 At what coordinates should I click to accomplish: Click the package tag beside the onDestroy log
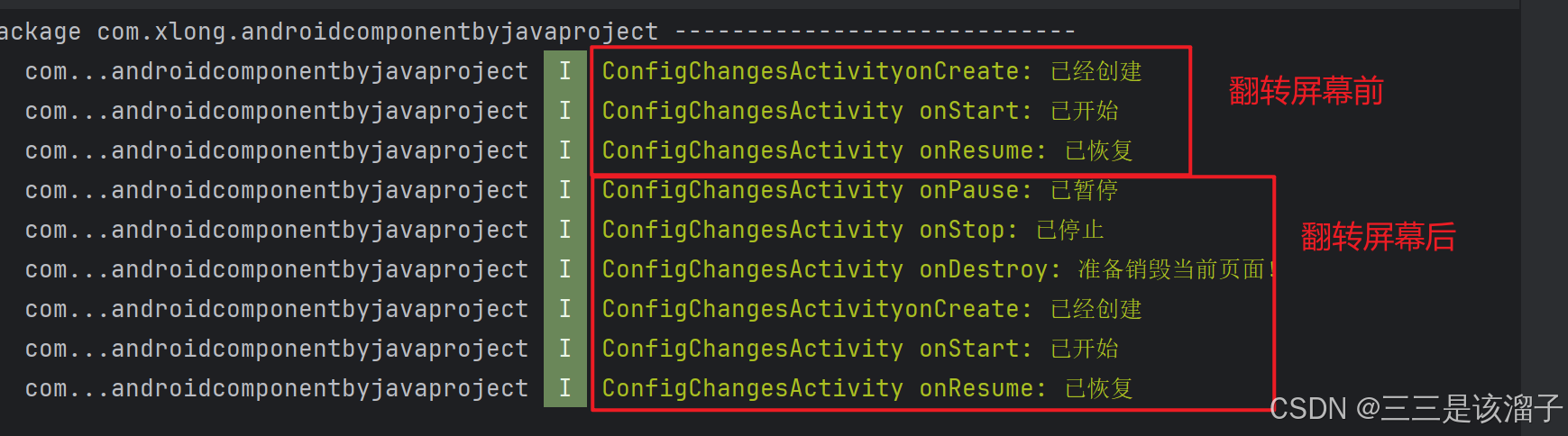[277, 269]
